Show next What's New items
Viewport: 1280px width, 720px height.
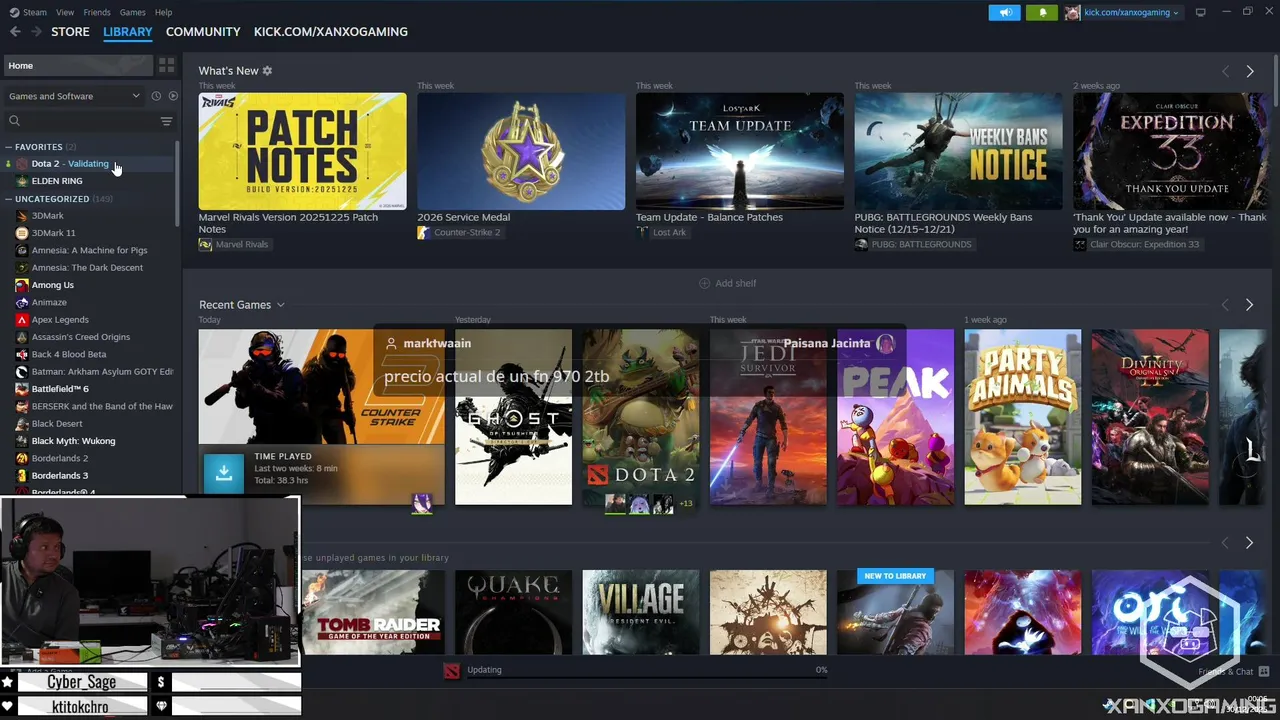(x=1249, y=71)
